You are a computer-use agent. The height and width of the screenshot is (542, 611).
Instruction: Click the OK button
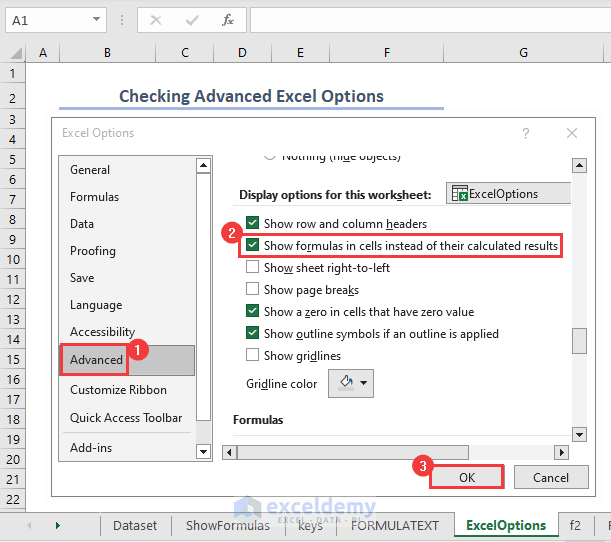tap(467, 477)
